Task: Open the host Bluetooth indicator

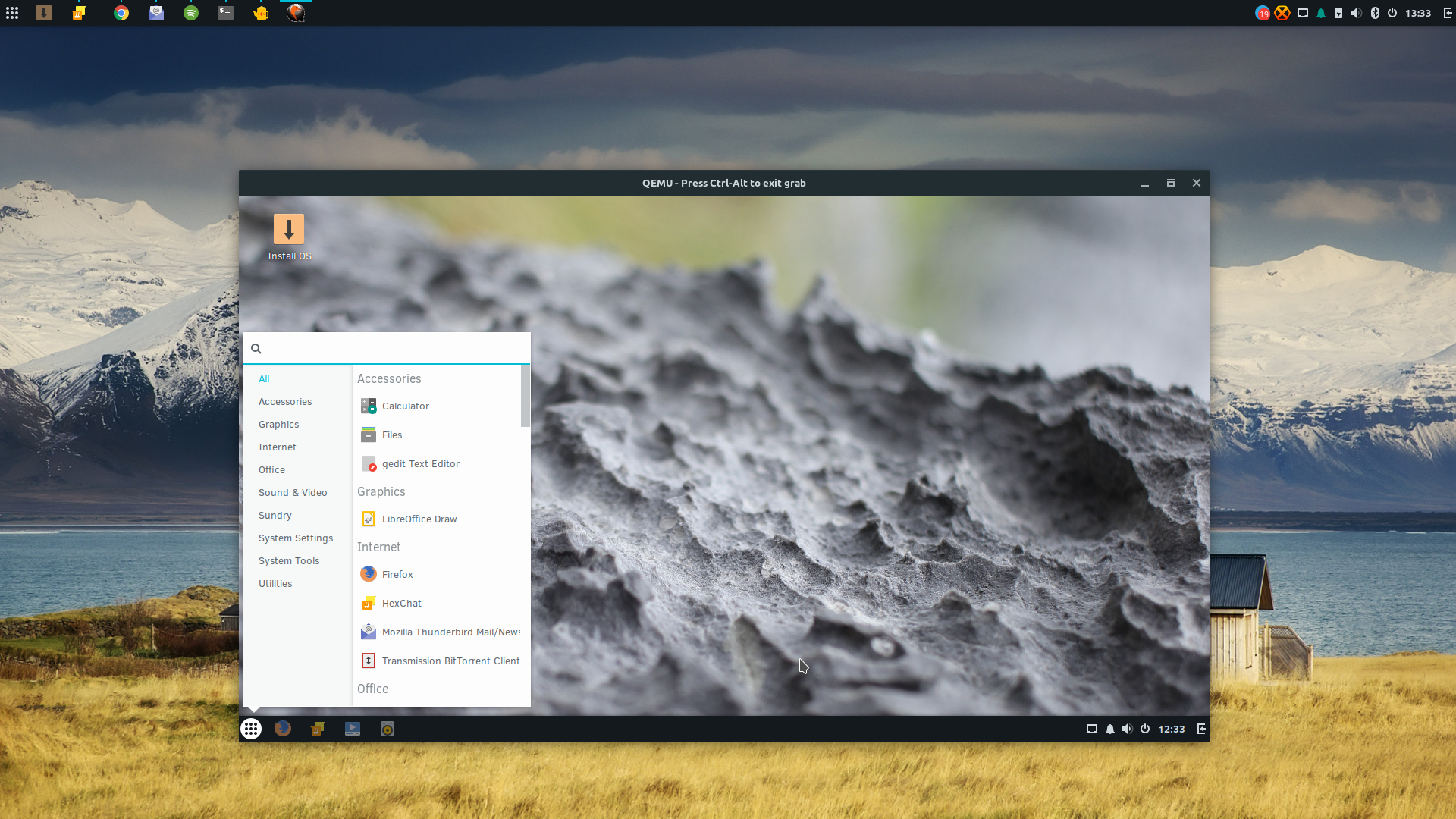Action: click(x=1375, y=13)
